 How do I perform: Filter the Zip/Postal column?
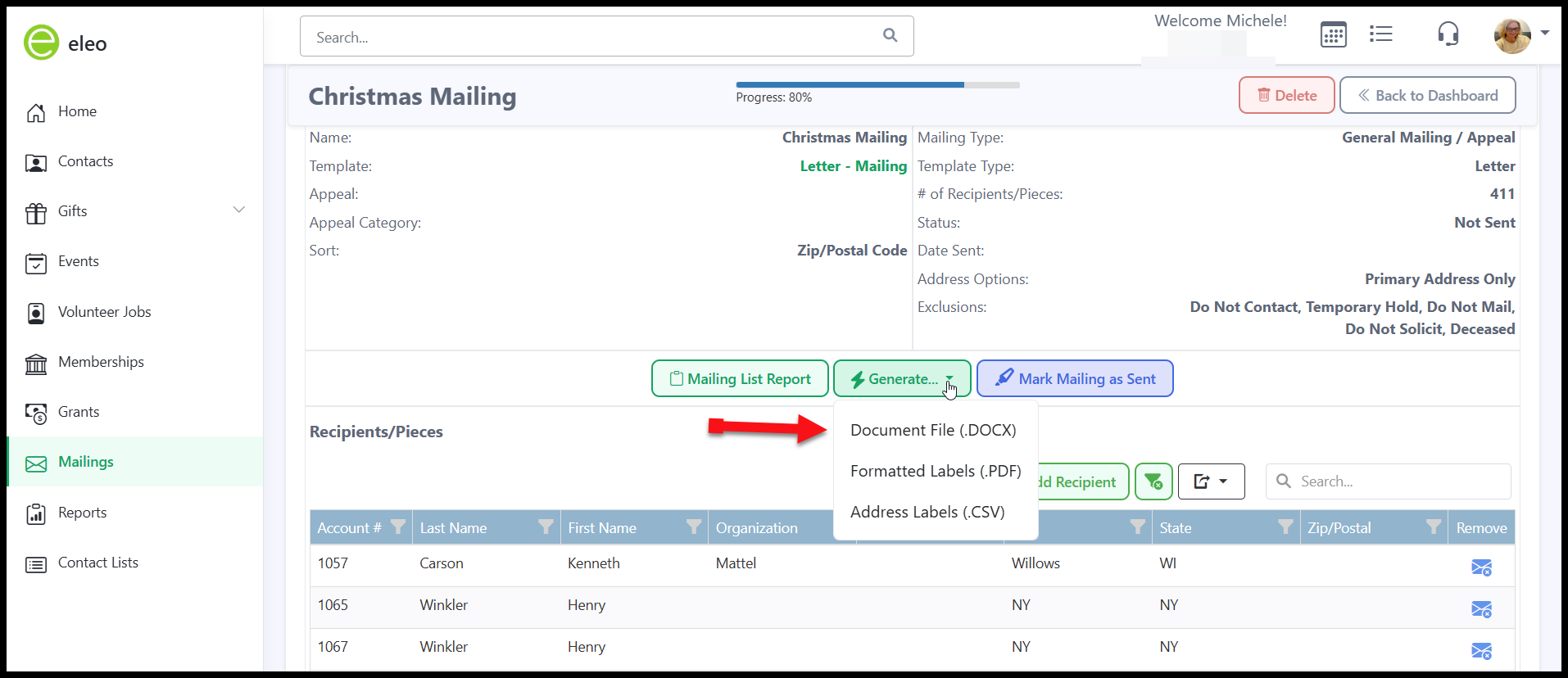pos(1434,527)
